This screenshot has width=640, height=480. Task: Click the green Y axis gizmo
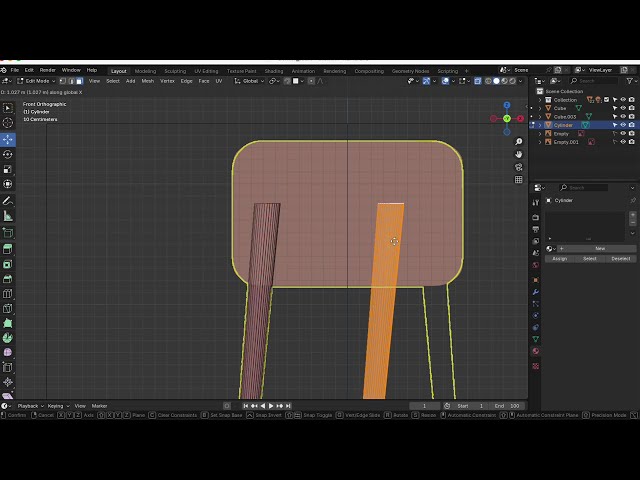pyautogui.click(x=507, y=118)
